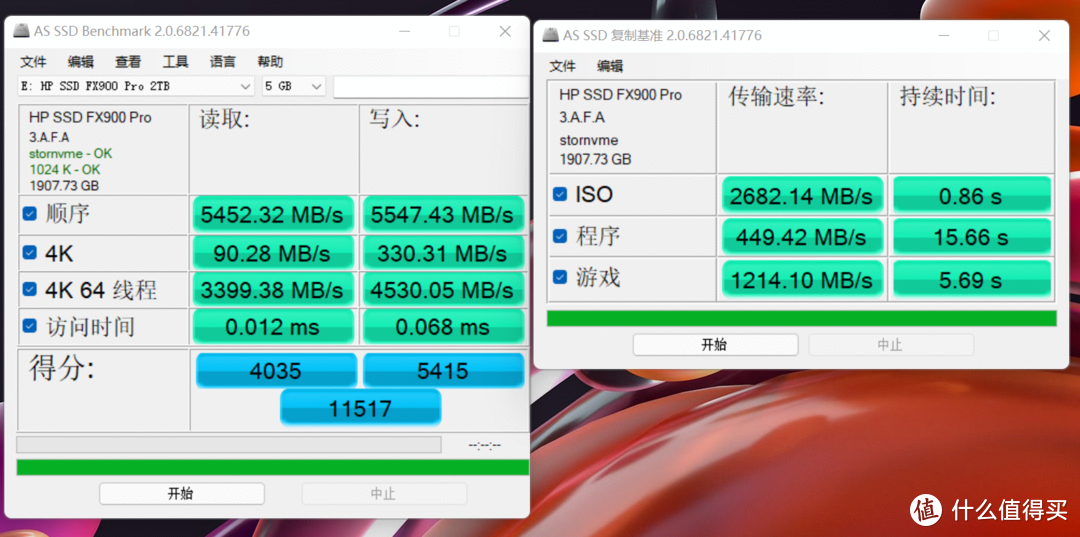Open 编辑 menu in 复制基准 window
This screenshot has height=537, width=1080.
click(610, 66)
